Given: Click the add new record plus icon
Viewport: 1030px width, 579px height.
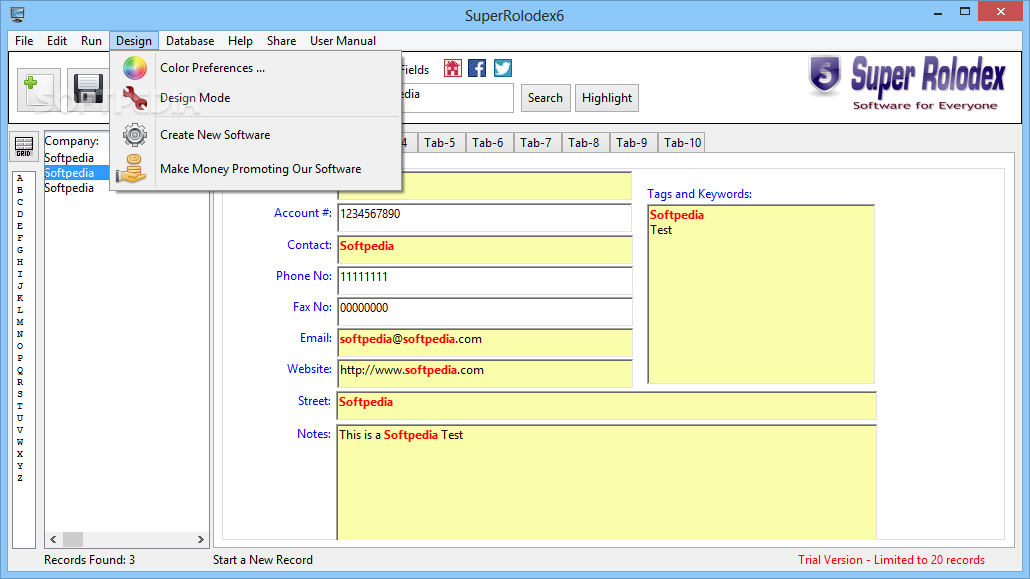Looking at the screenshot, I should coord(39,89).
